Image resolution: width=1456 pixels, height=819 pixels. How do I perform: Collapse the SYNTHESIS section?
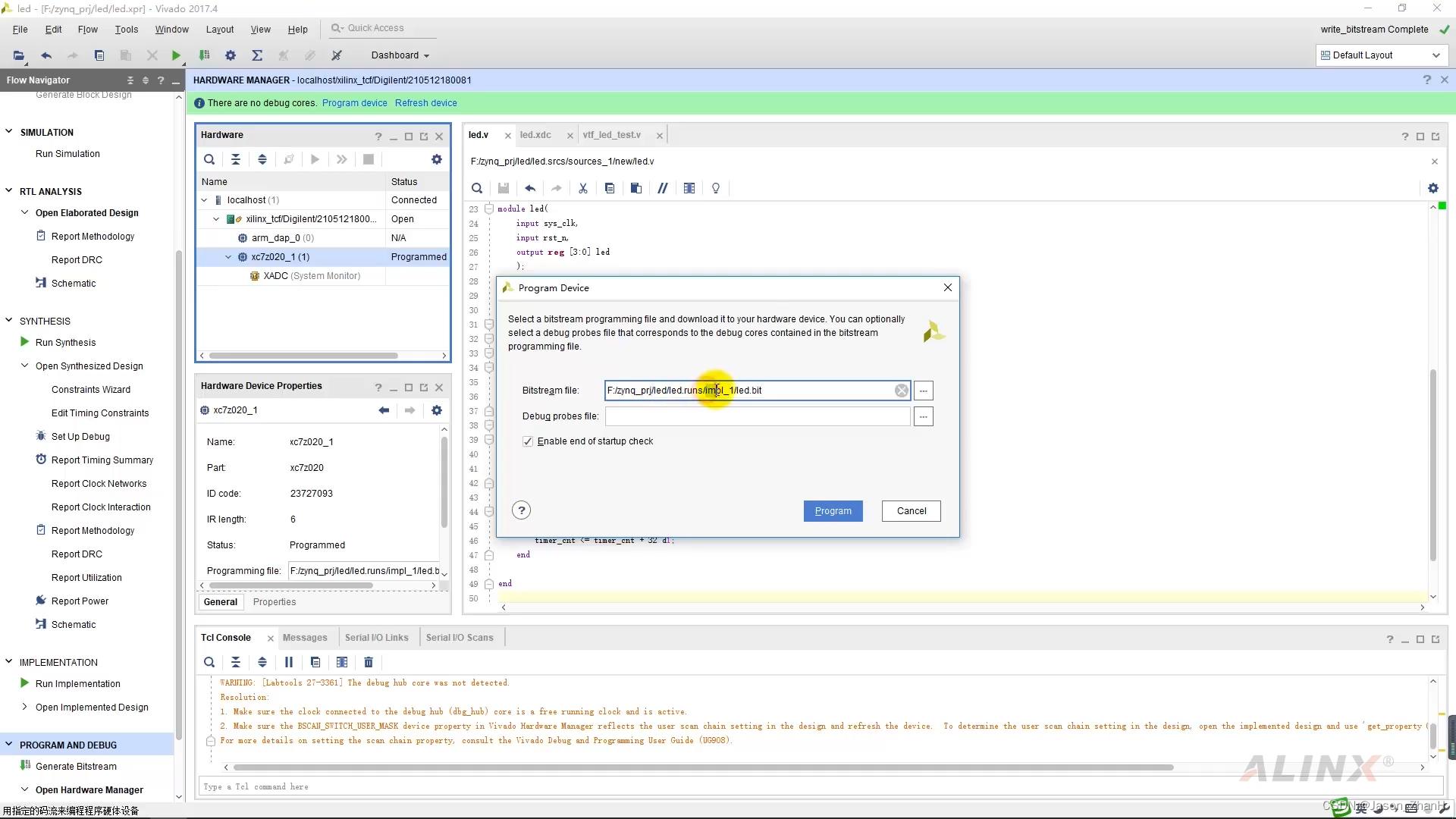click(9, 321)
